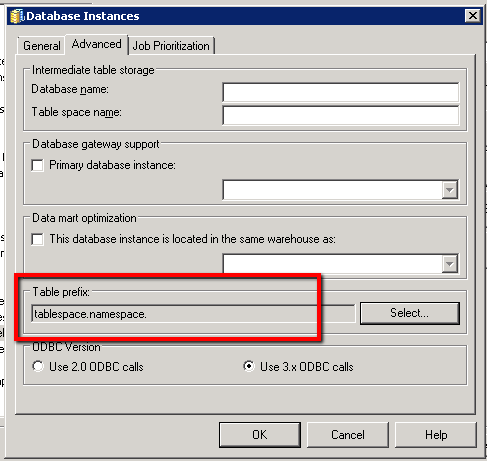The height and width of the screenshot is (461, 487).
Task: Click the Database name input field
Action: [341, 92]
